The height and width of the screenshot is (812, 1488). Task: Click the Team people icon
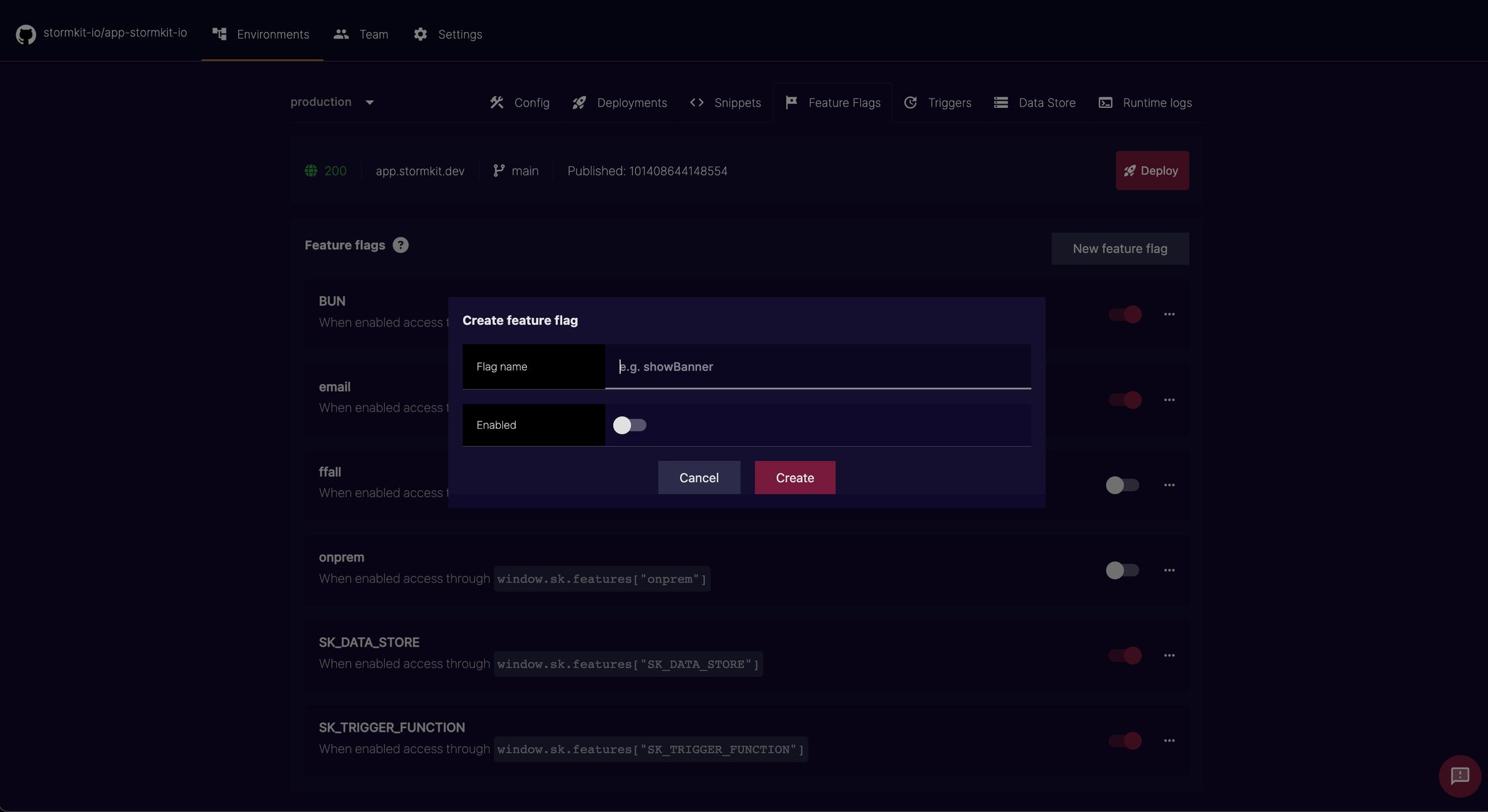[x=341, y=34]
